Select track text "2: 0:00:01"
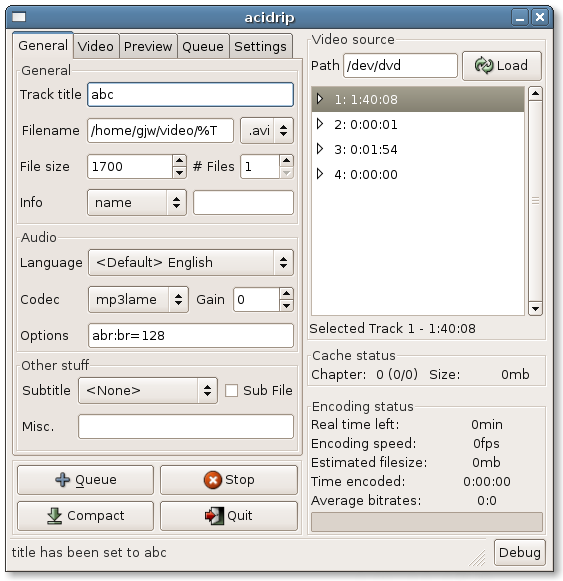Viewport: 563px width, 581px height. 366,124
